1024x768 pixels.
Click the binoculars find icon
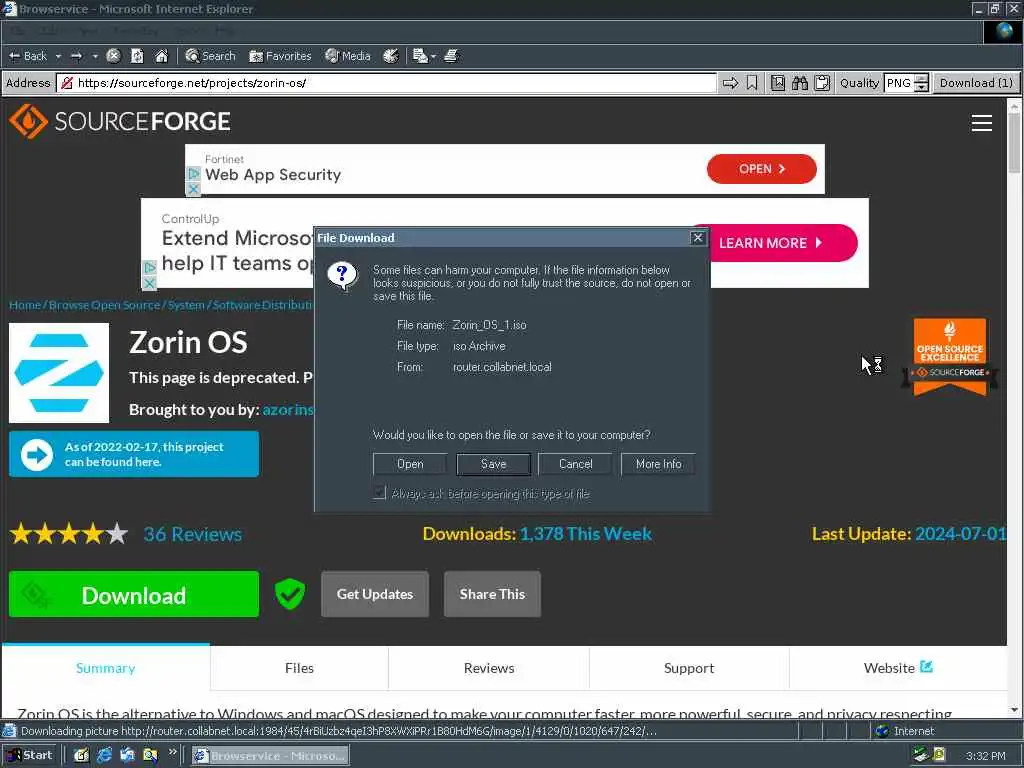pos(800,83)
